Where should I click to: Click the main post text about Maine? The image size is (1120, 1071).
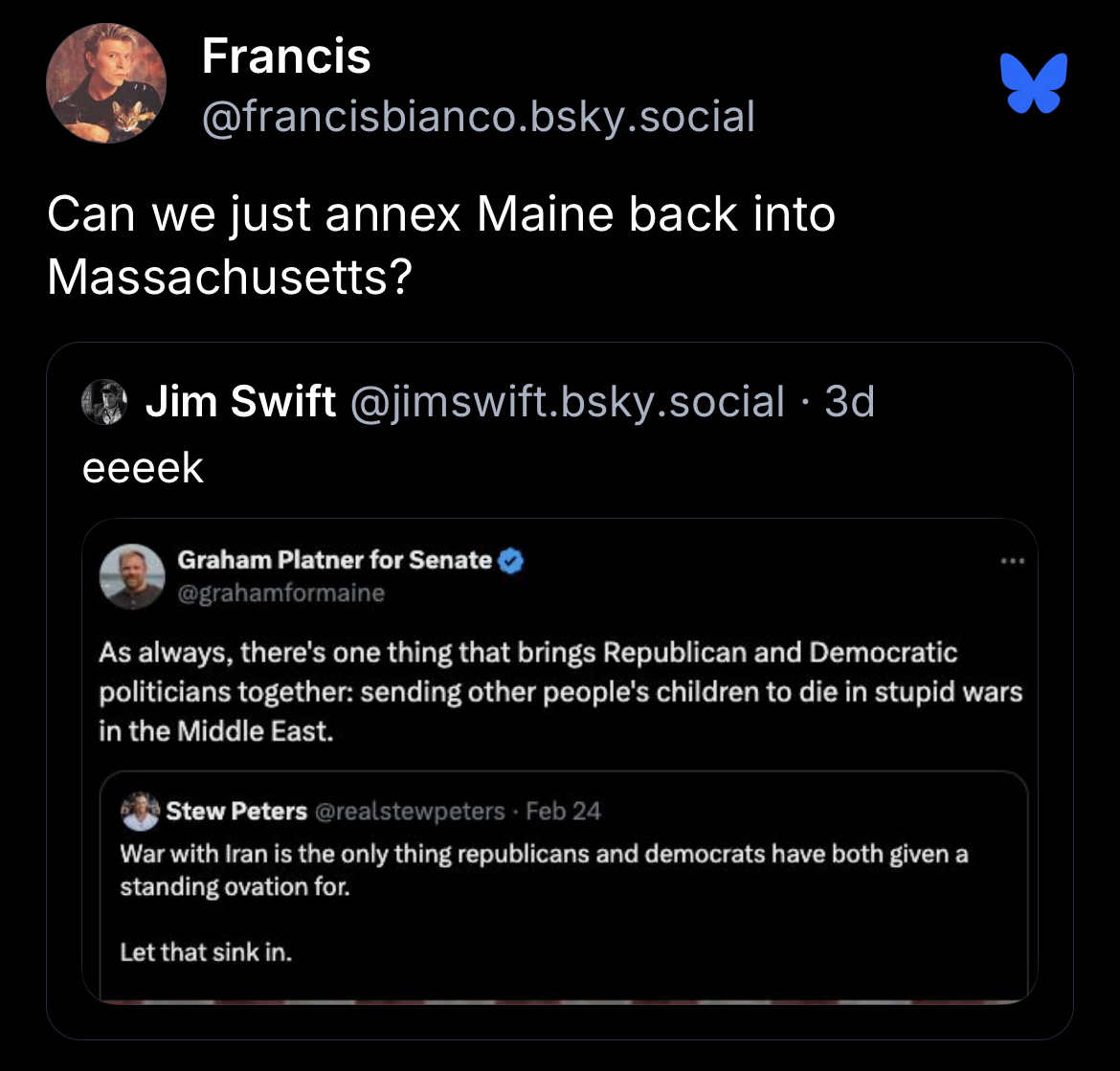(x=440, y=245)
